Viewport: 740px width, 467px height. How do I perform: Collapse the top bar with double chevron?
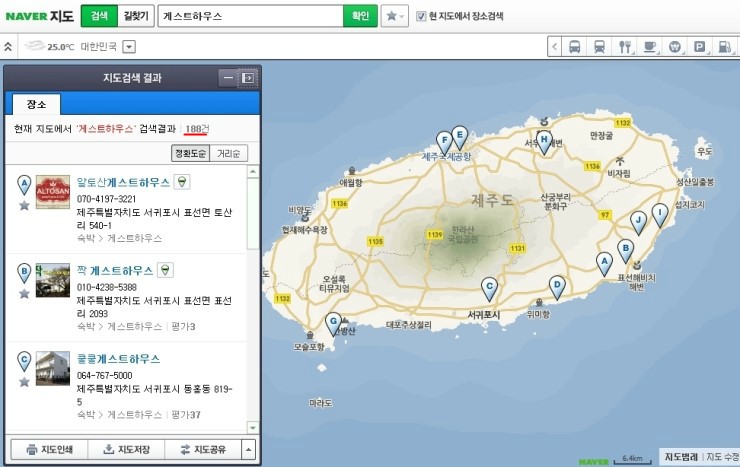[x=8, y=47]
